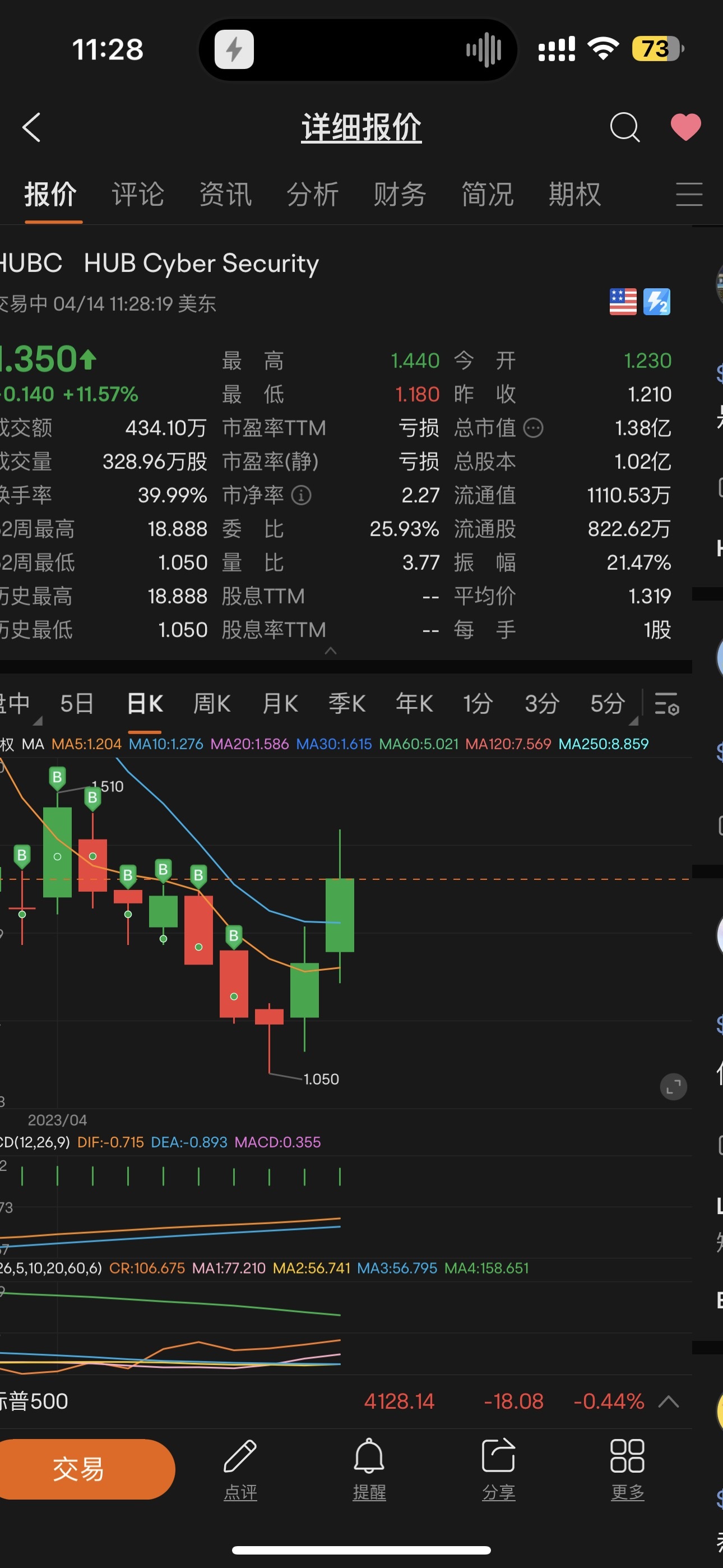Tap the MA5:1.204 indicator label
Image resolution: width=723 pixels, height=1568 pixels.
point(86,744)
